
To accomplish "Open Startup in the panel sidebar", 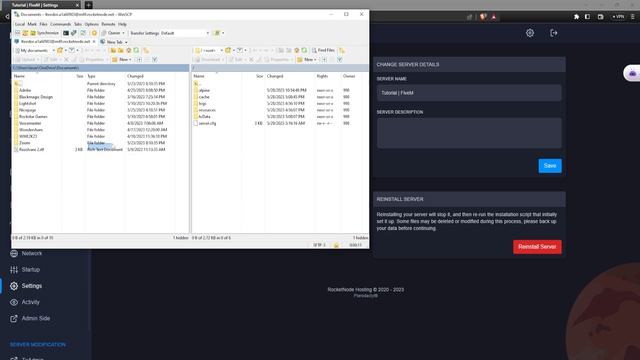I will [x=25, y=270].
